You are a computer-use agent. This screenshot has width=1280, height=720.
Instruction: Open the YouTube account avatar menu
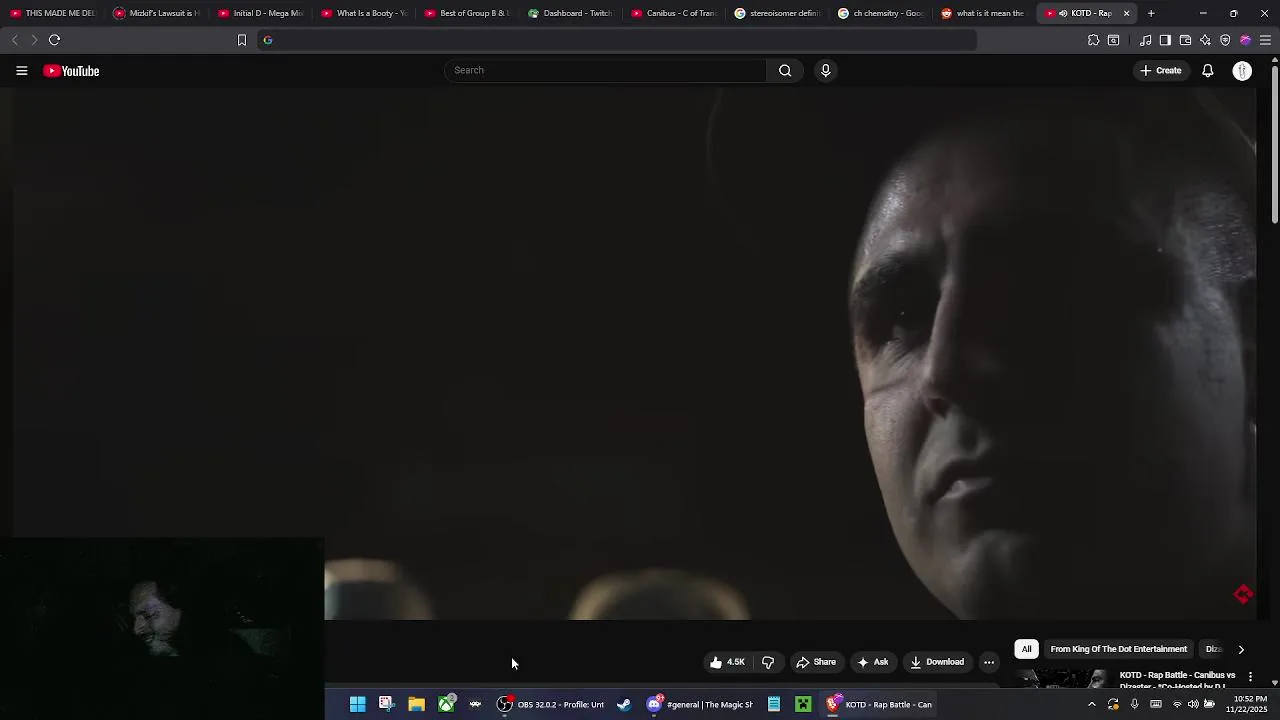[1242, 71]
